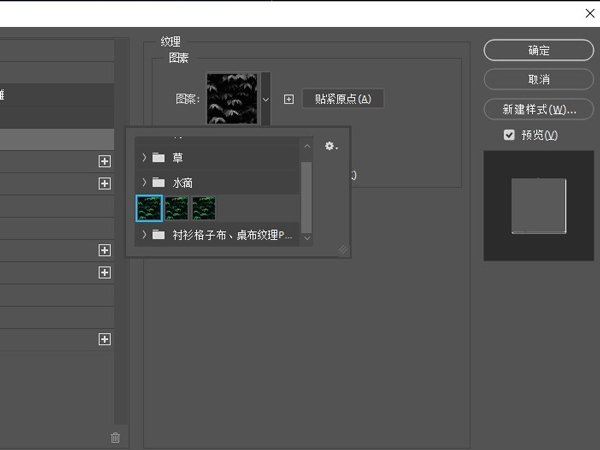The height and width of the screenshot is (450, 600).
Task: Click the topmost plus icon in effects list
Action: click(x=104, y=161)
